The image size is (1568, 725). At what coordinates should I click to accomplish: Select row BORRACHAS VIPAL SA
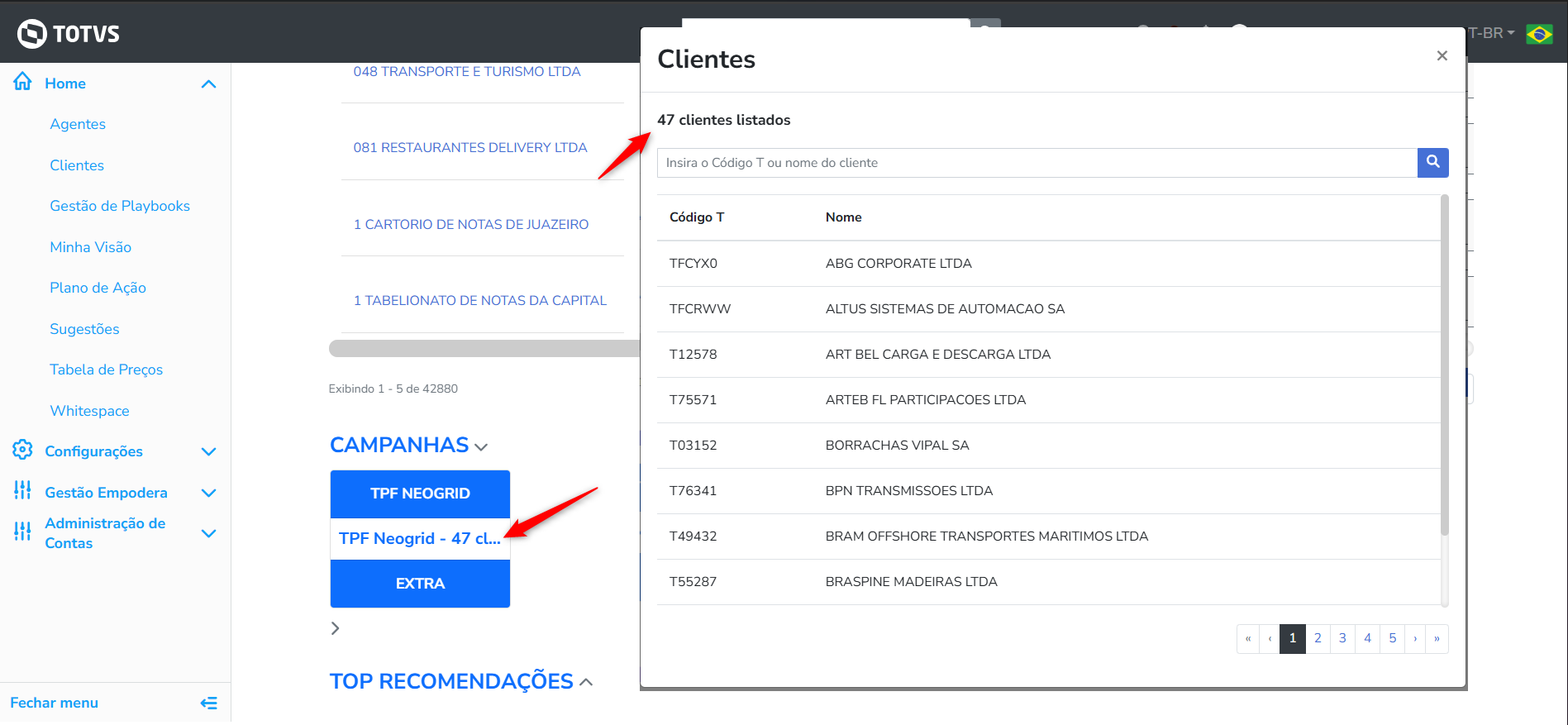pyautogui.click(x=1048, y=446)
